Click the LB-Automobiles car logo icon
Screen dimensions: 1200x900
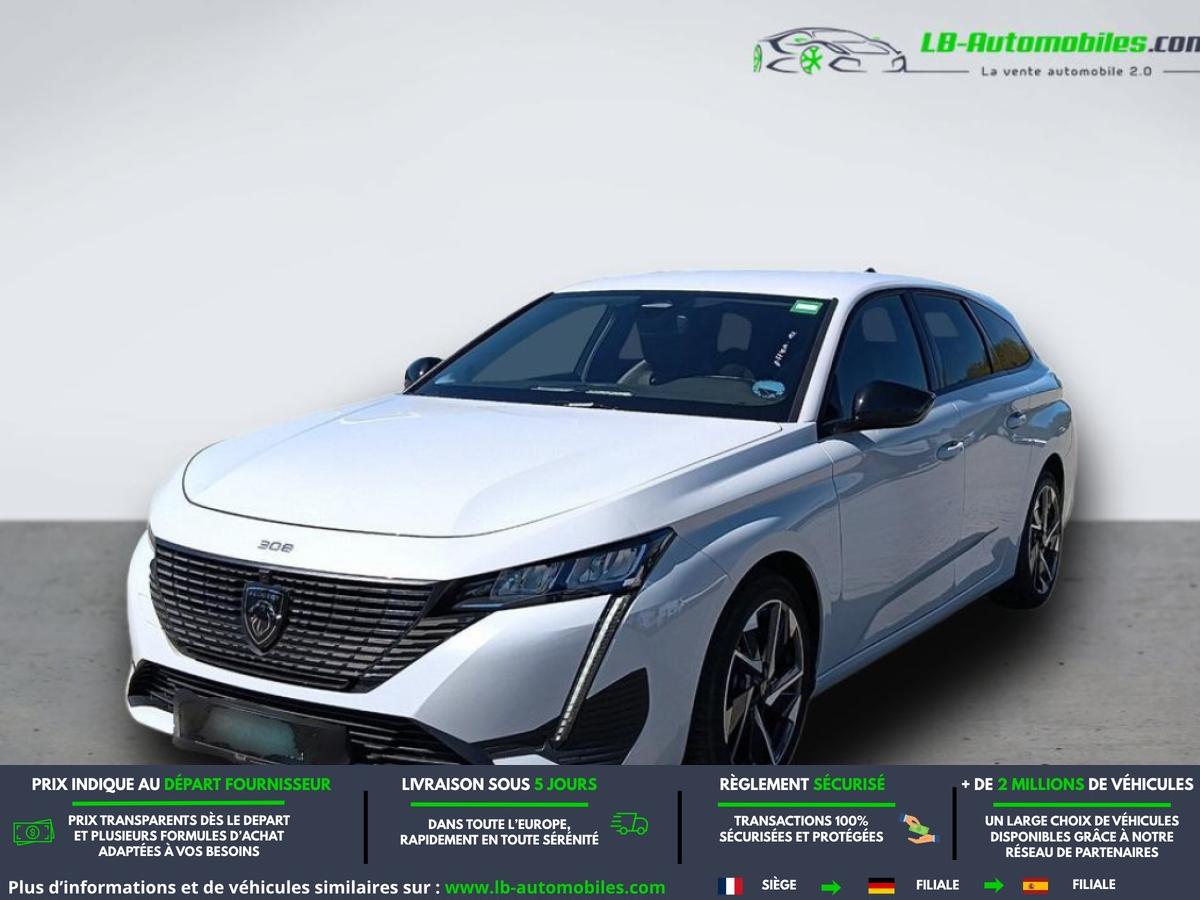tap(830, 50)
